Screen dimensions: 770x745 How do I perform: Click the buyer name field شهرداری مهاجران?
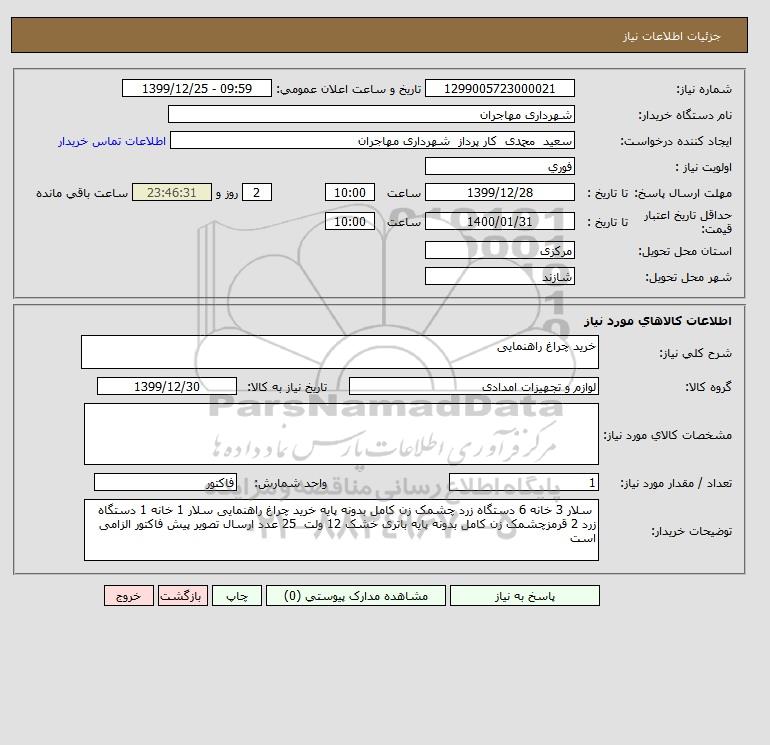click(371, 114)
